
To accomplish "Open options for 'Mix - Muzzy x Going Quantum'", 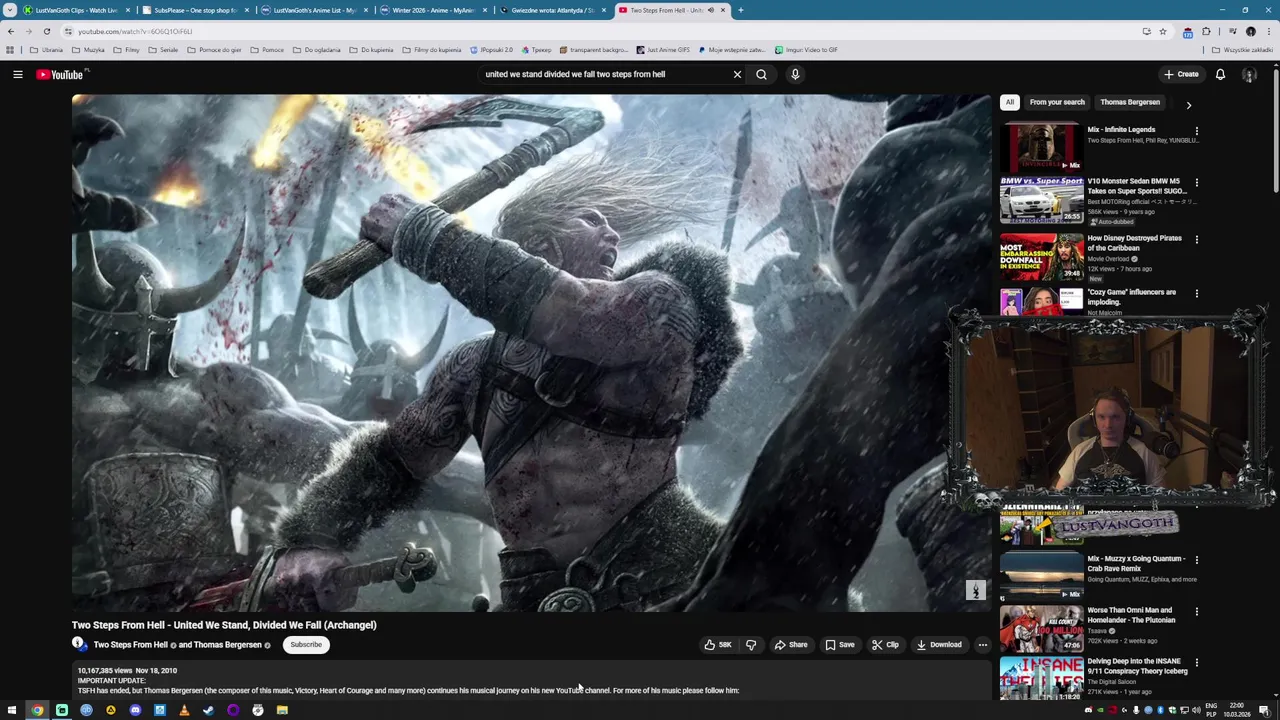I will [x=1196, y=560].
